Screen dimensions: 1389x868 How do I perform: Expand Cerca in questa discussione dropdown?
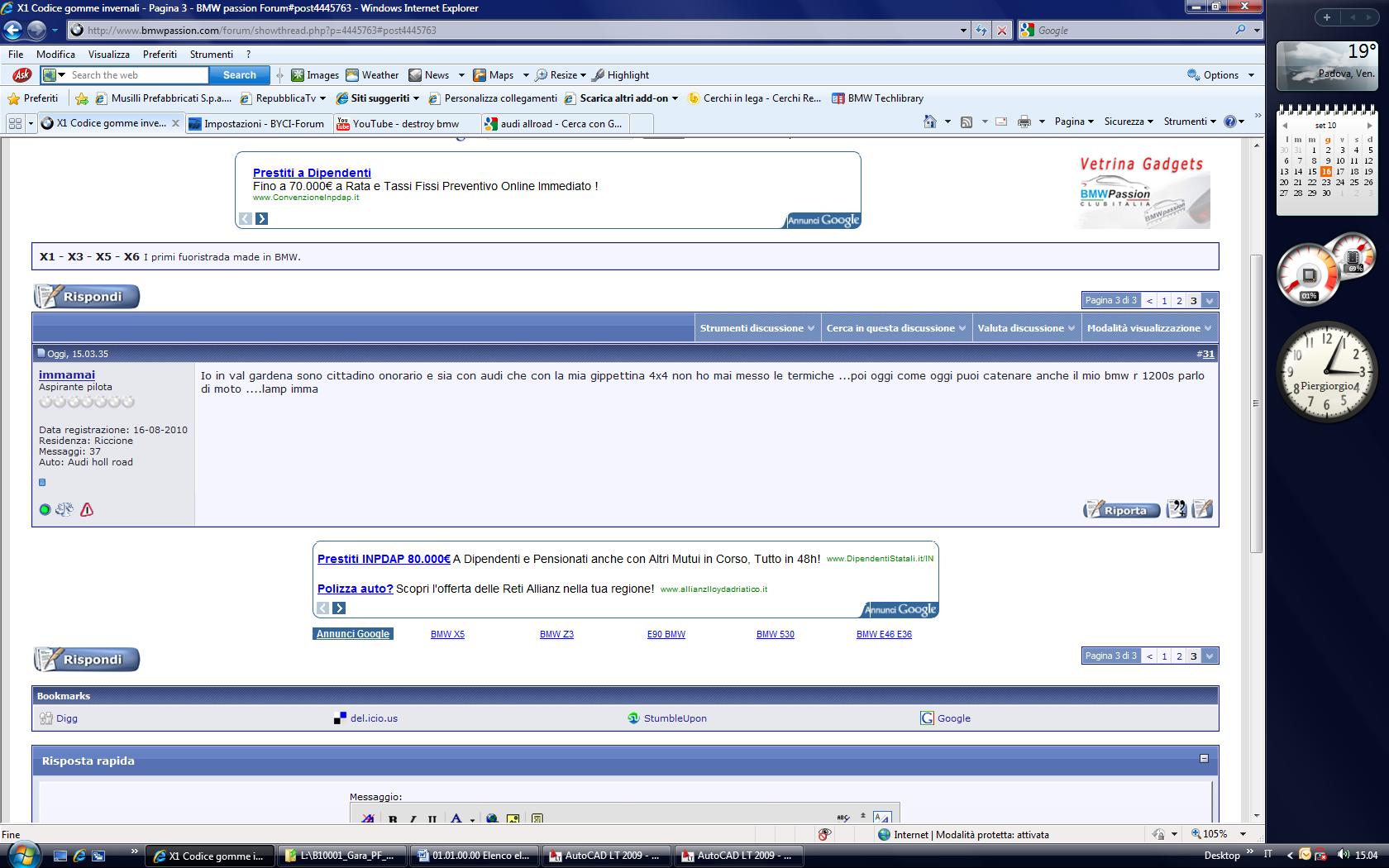click(896, 328)
